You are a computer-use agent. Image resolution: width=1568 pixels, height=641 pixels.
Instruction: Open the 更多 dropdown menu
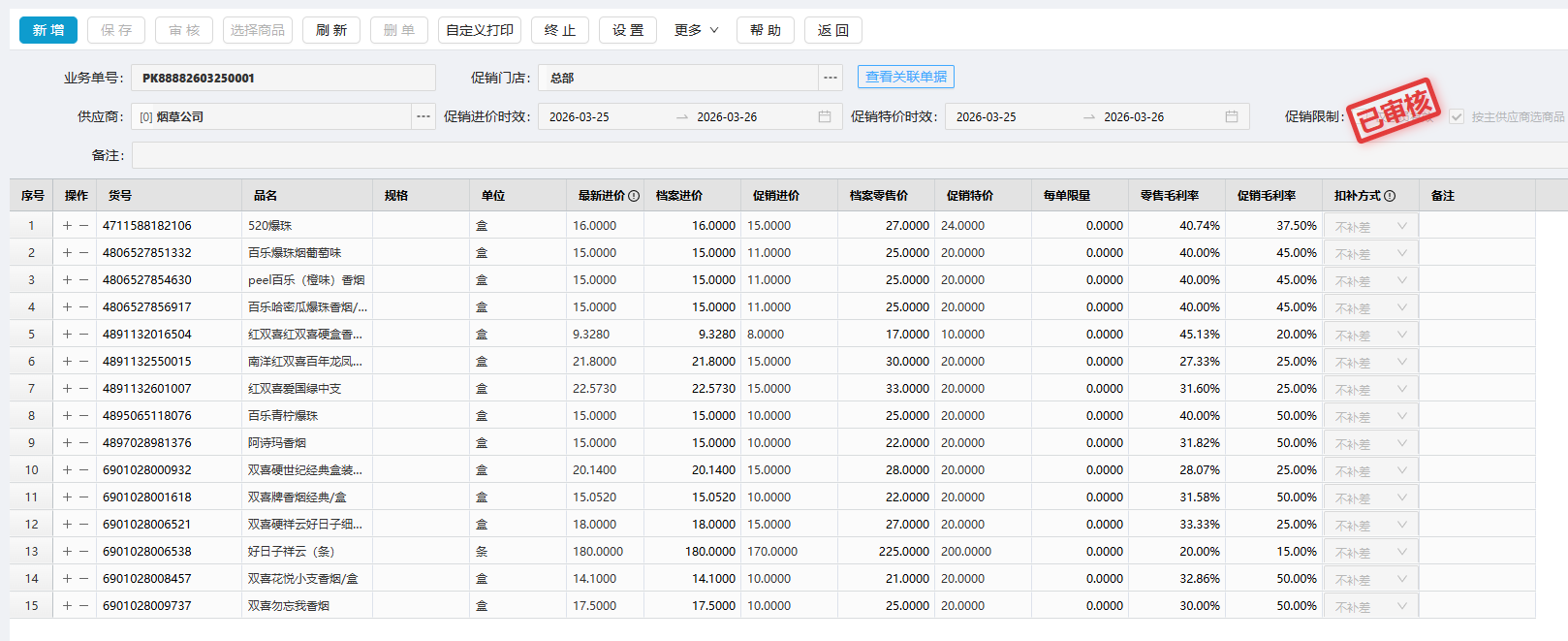[x=697, y=31]
